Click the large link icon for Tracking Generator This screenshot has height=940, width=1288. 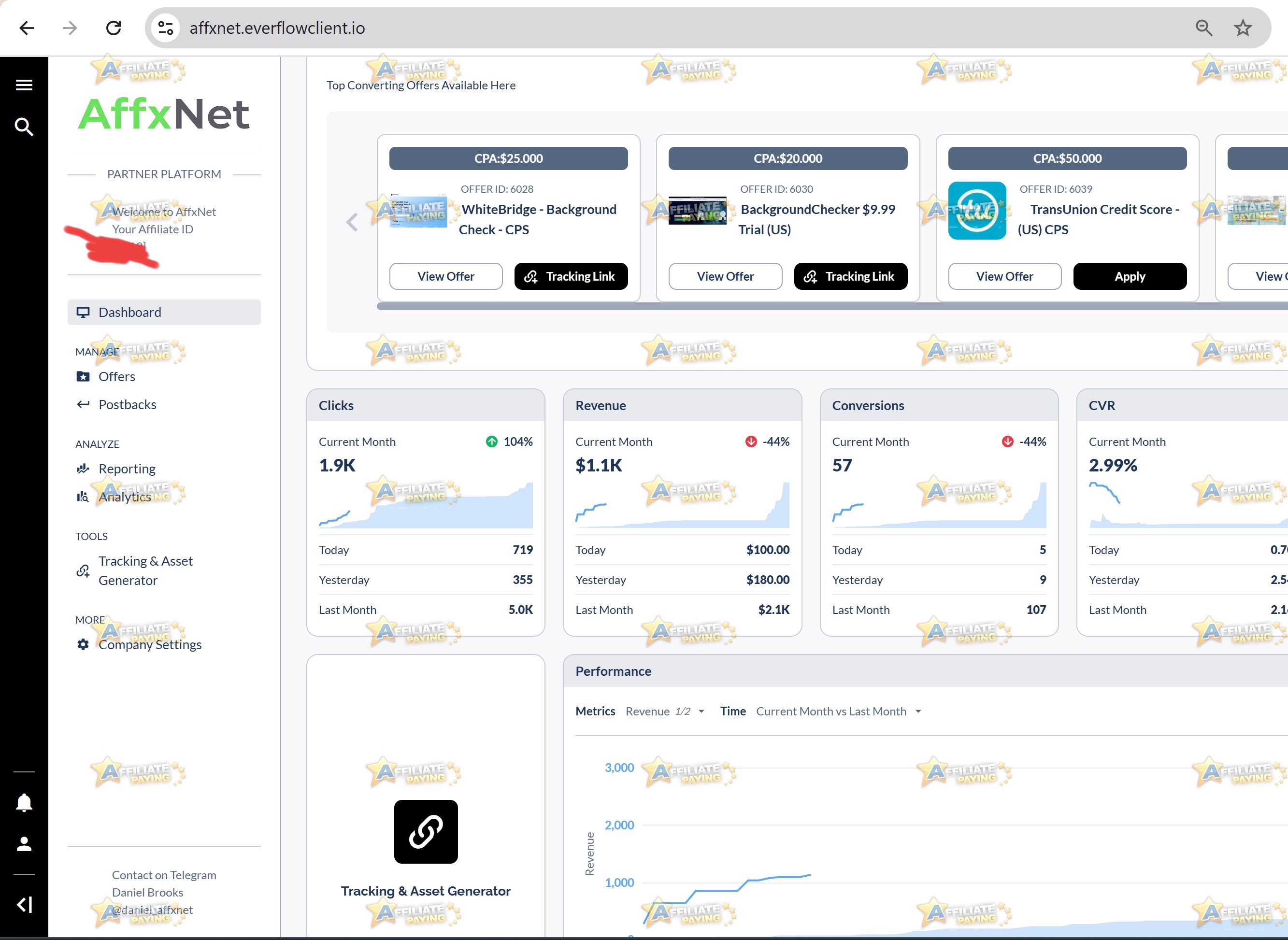click(x=426, y=831)
